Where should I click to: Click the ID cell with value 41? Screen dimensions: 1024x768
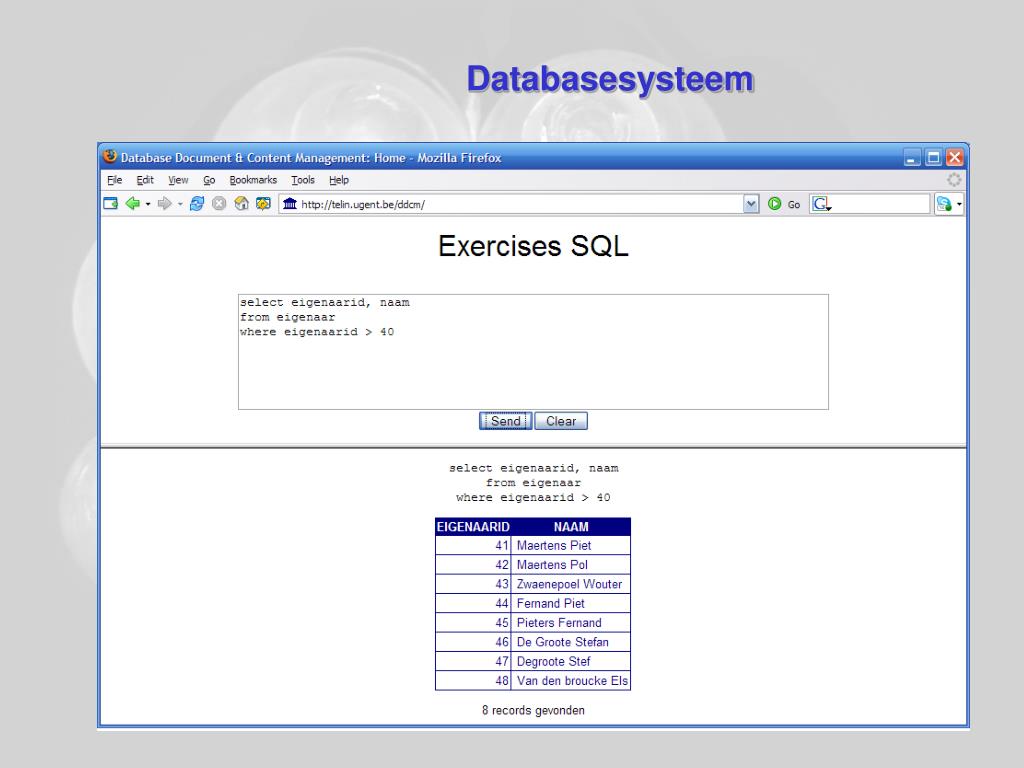pos(473,545)
